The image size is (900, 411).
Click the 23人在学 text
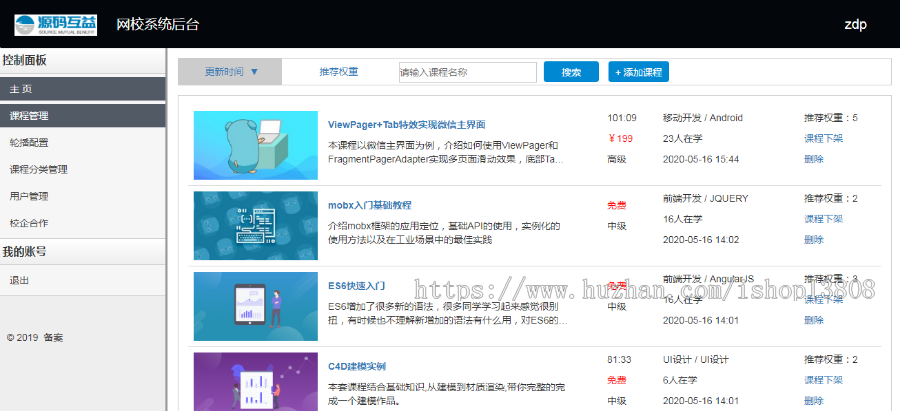(x=682, y=138)
